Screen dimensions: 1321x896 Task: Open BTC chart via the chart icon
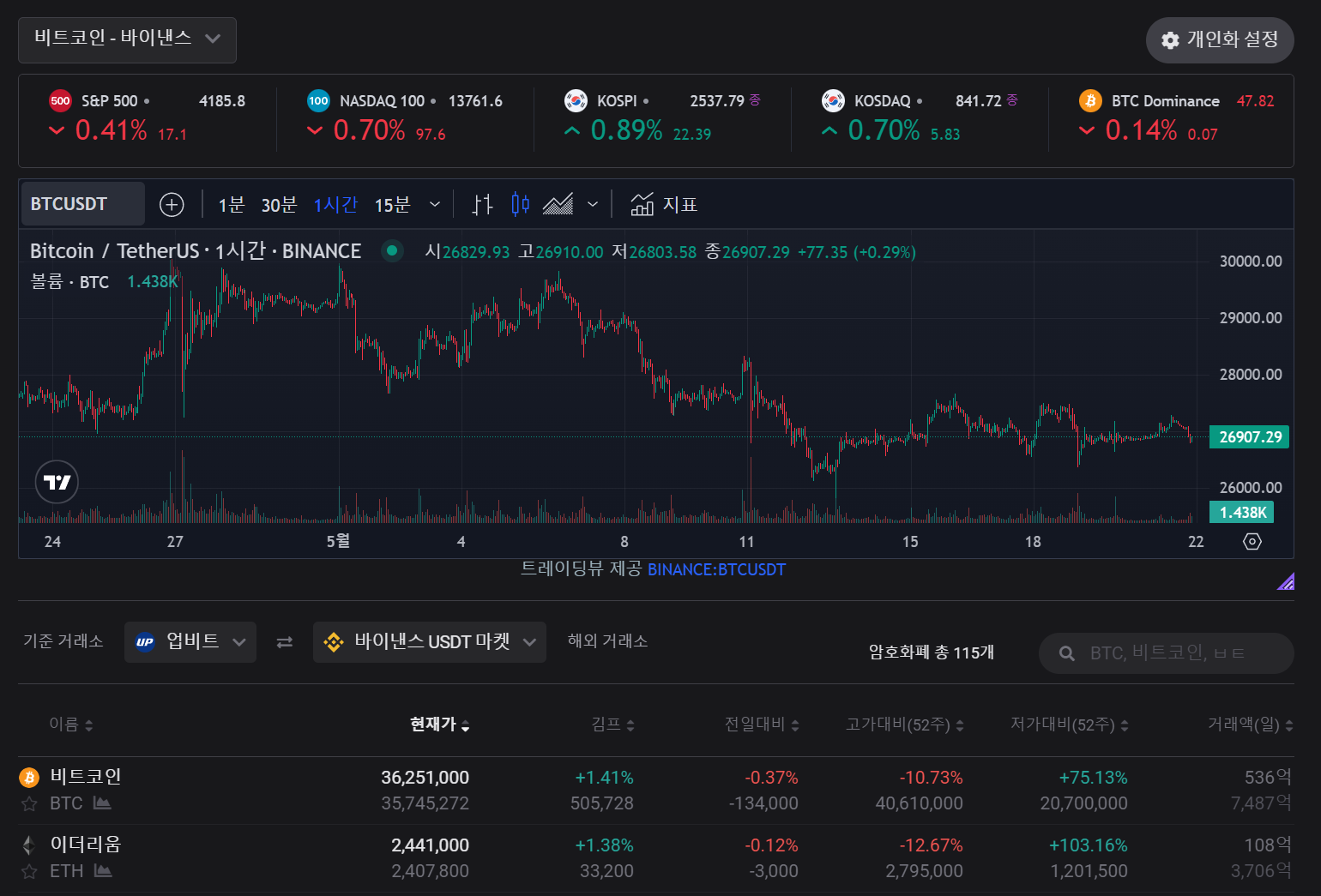tap(103, 803)
